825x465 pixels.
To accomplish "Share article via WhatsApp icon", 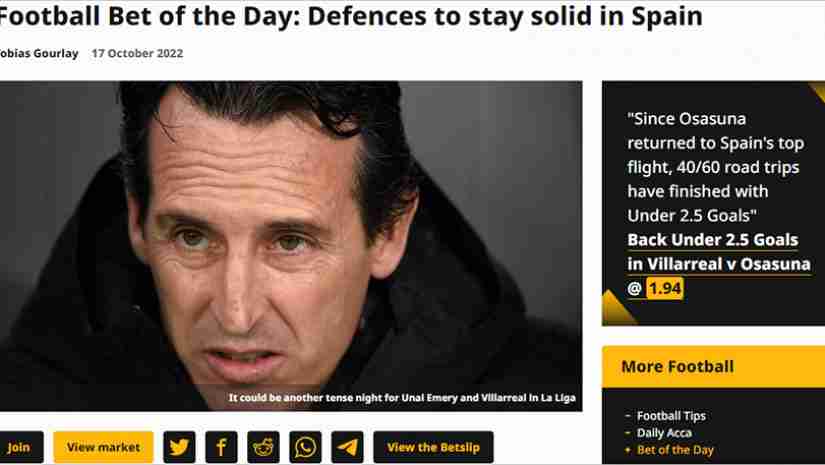I will pyautogui.click(x=305, y=447).
